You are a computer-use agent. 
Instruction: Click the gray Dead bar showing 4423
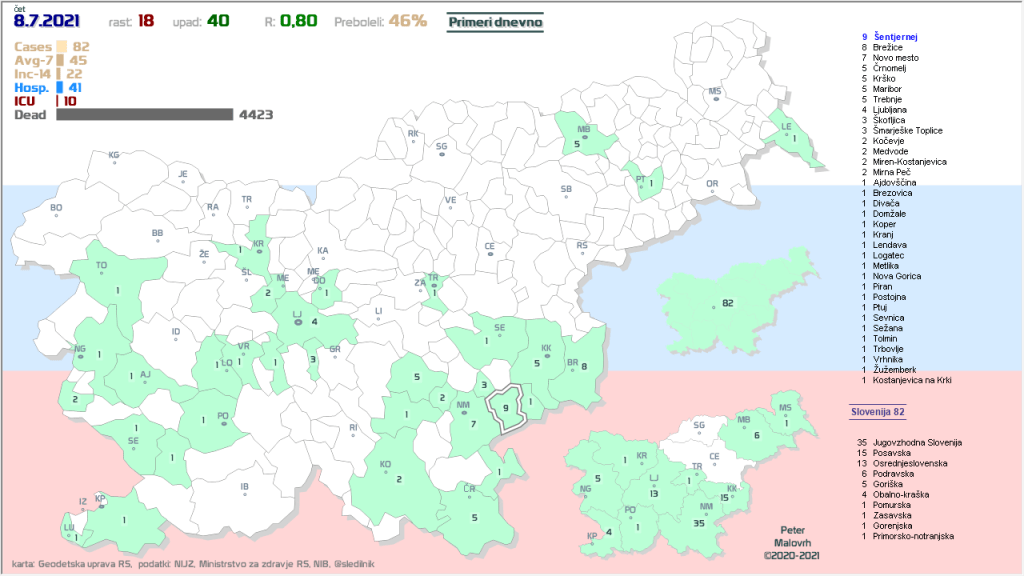point(144,115)
